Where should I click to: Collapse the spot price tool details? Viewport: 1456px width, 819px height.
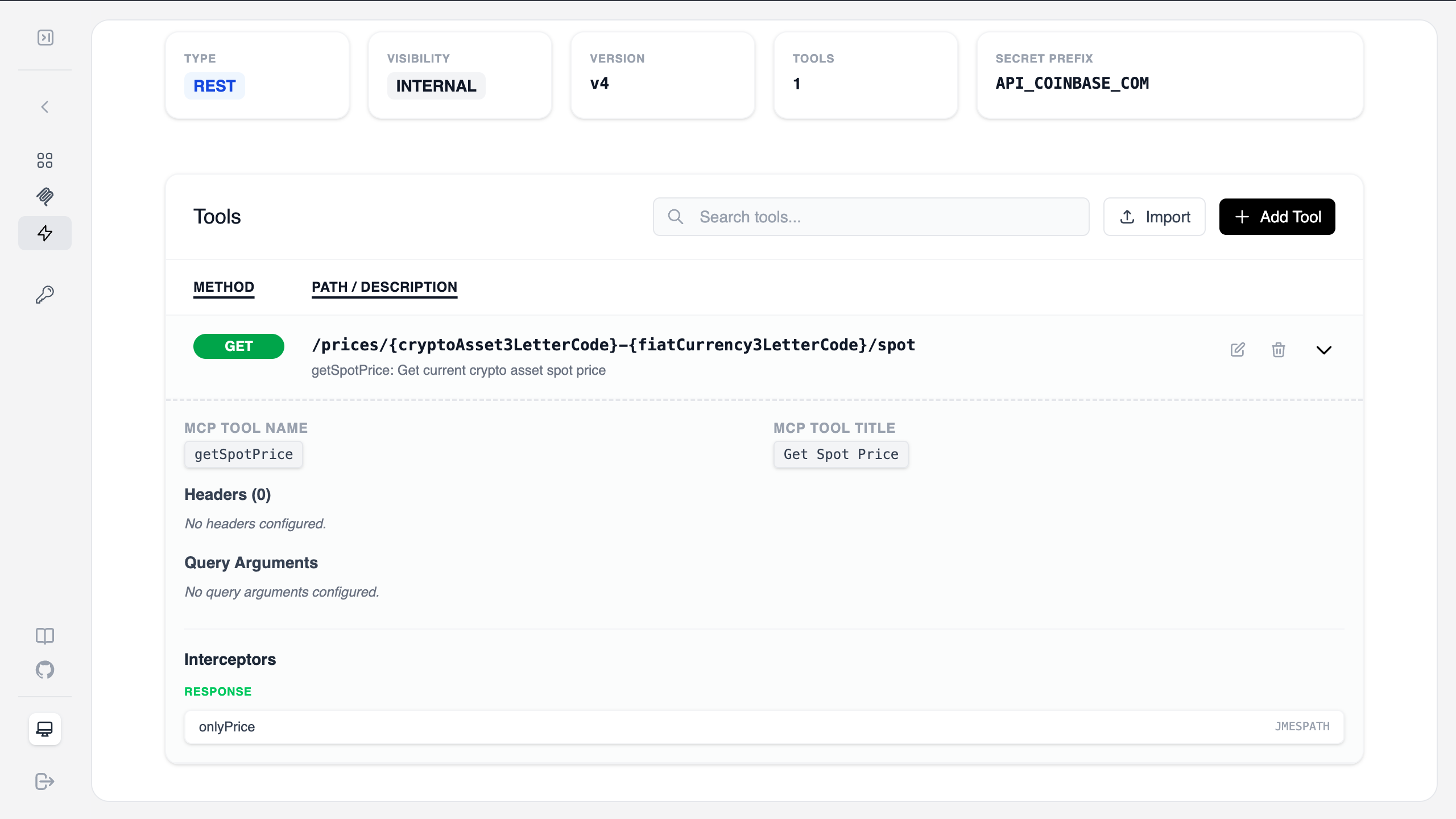[x=1324, y=350]
